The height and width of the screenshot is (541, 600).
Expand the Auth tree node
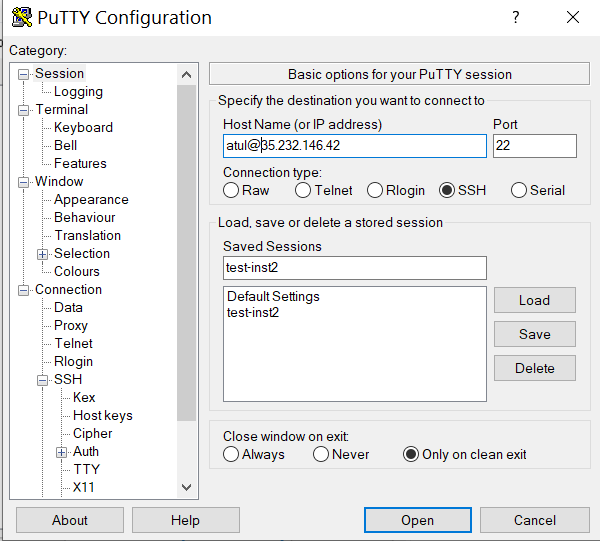61,453
